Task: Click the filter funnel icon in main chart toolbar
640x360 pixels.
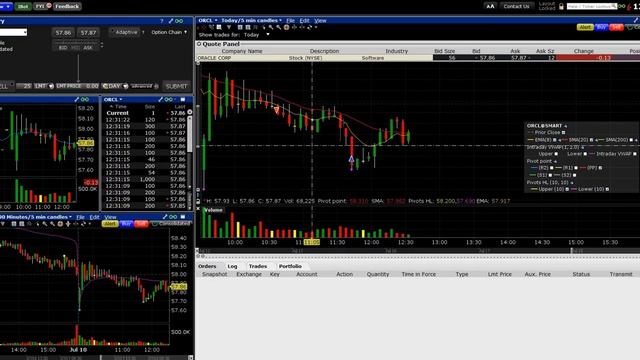Action: 229,27
